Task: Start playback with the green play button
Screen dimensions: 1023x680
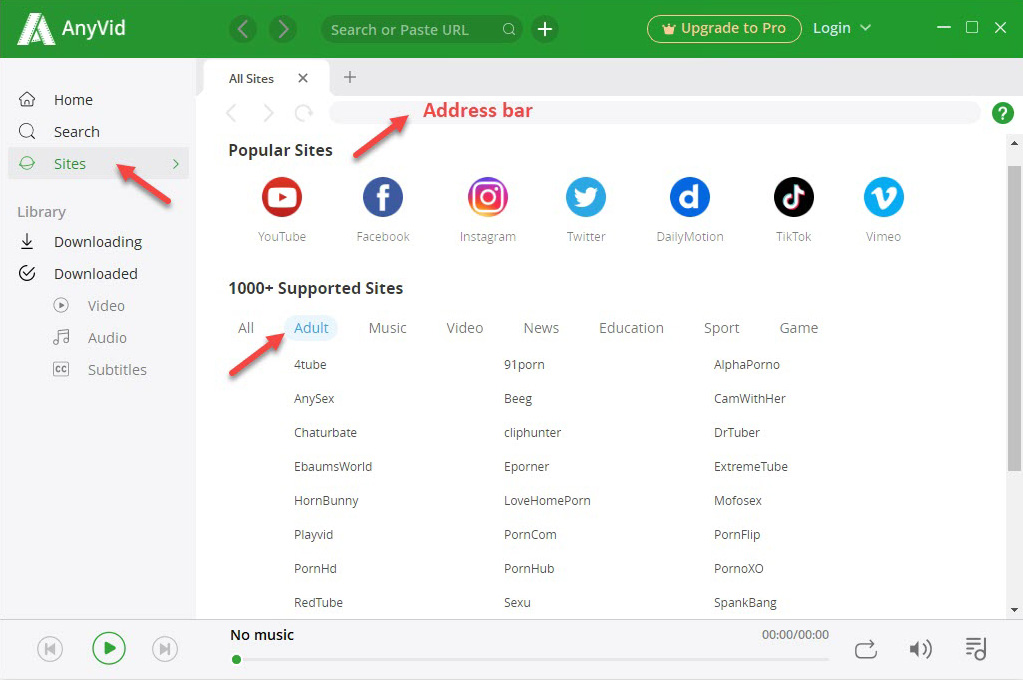Action: tap(108, 648)
